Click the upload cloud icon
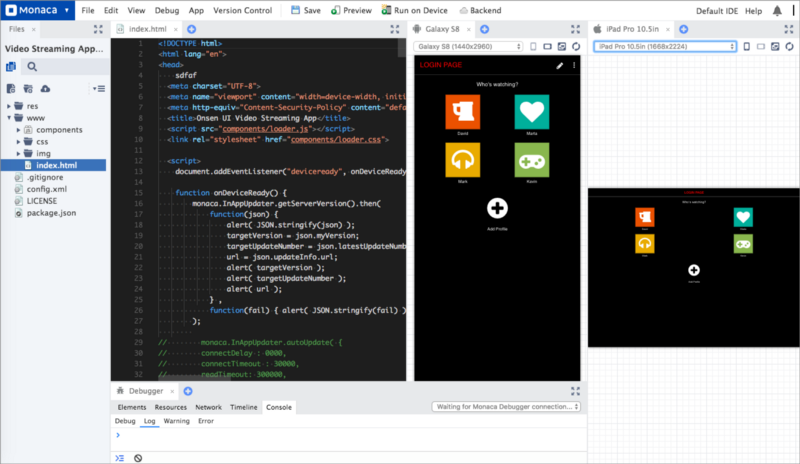Viewport: 800px width, 464px height. (45, 88)
